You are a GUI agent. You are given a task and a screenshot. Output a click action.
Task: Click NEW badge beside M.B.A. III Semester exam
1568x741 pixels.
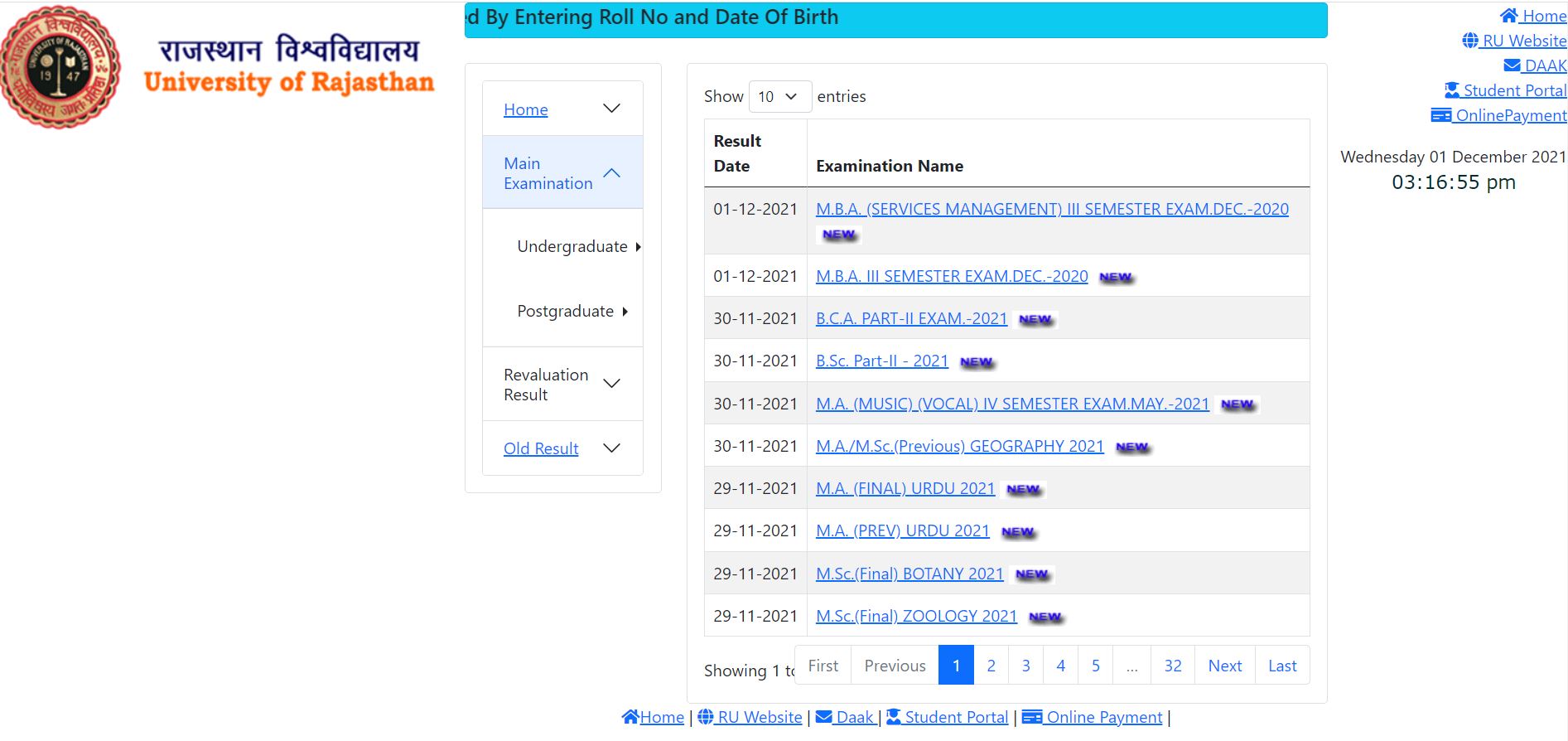click(x=1116, y=278)
